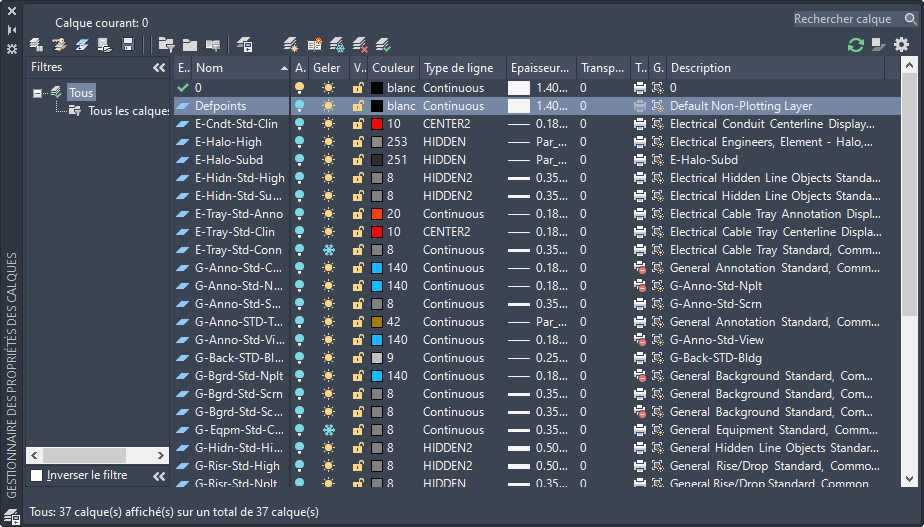Screen dimensions: 924x527
Task: Create a new layer frozen in viewports
Action: pos(337,44)
